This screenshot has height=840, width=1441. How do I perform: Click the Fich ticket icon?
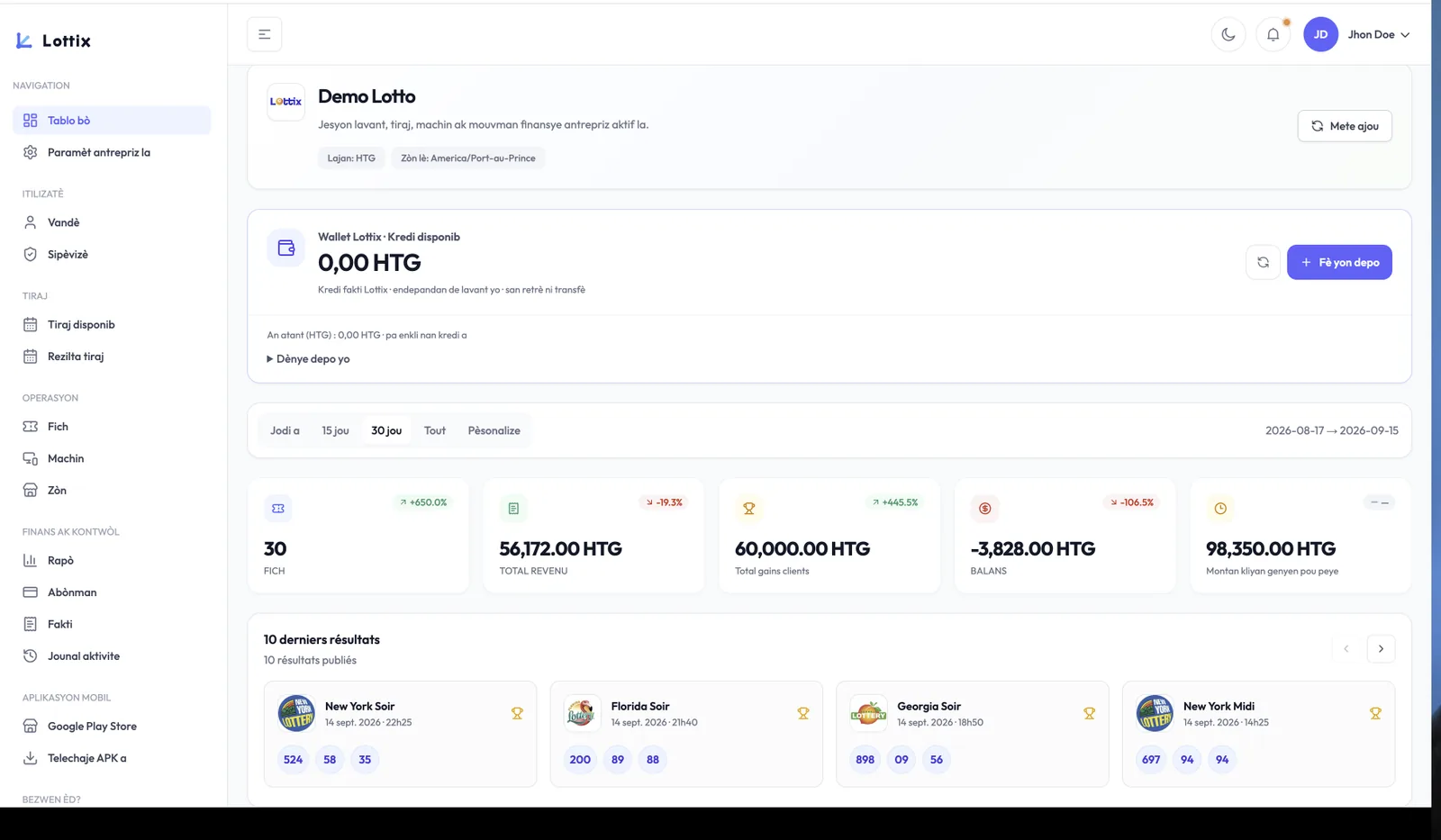(30, 427)
